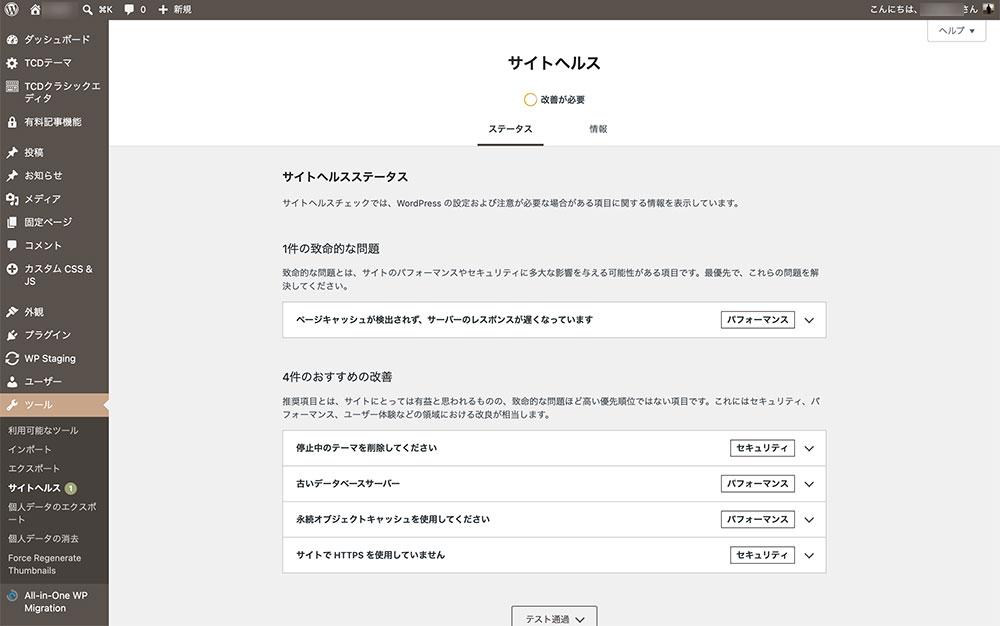The width and height of the screenshot is (1000, 626).
Task: Open ダッシュボード menu label
Action: point(57,40)
